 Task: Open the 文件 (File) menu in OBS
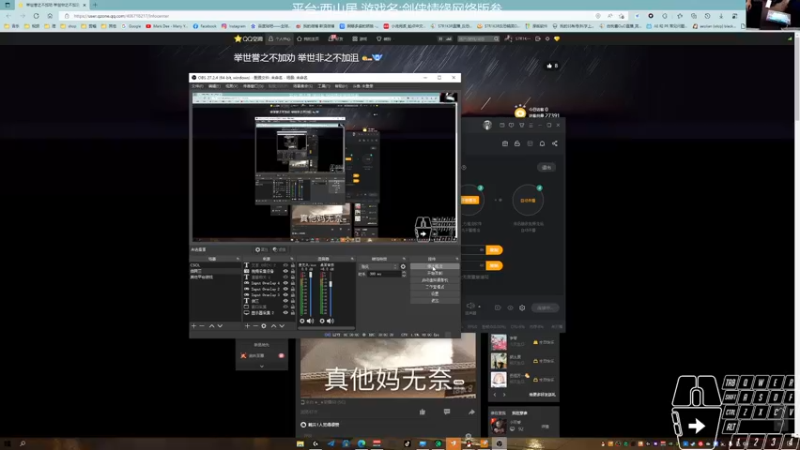(197, 86)
